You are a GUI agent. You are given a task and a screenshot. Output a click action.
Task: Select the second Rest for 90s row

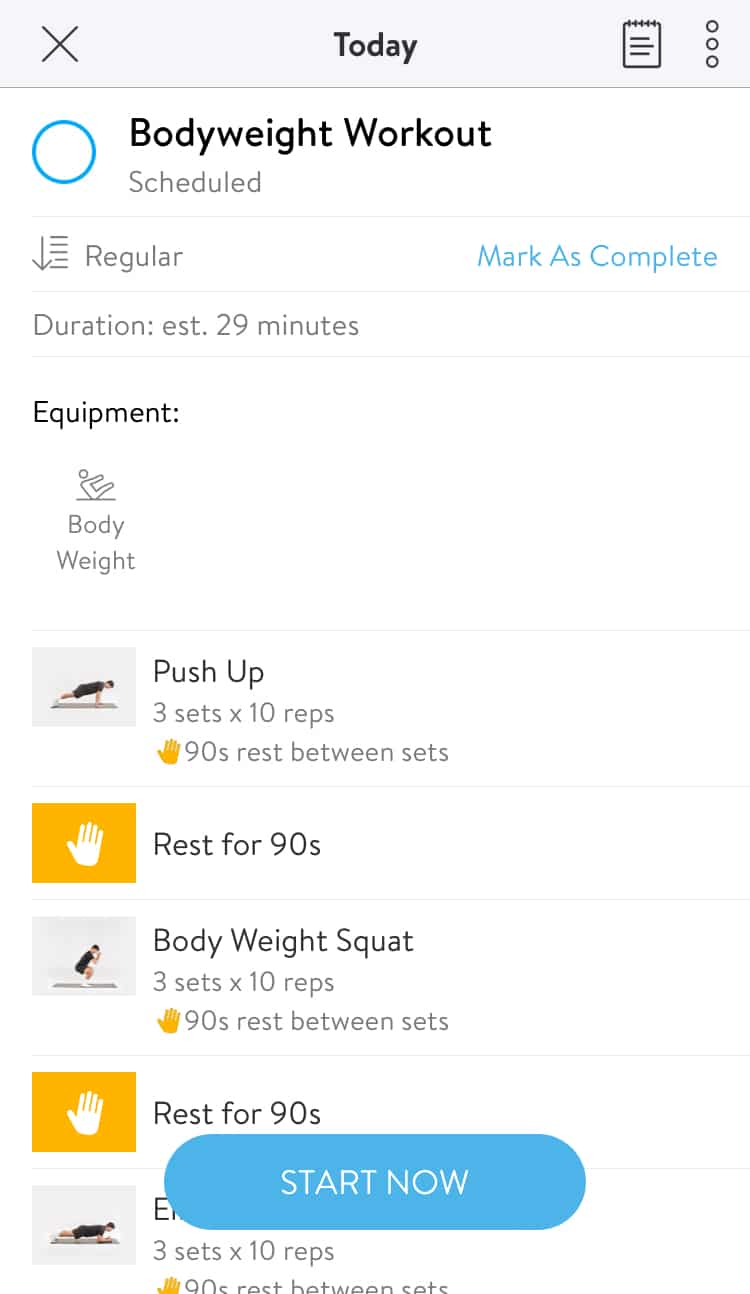click(x=391, y=1112)
